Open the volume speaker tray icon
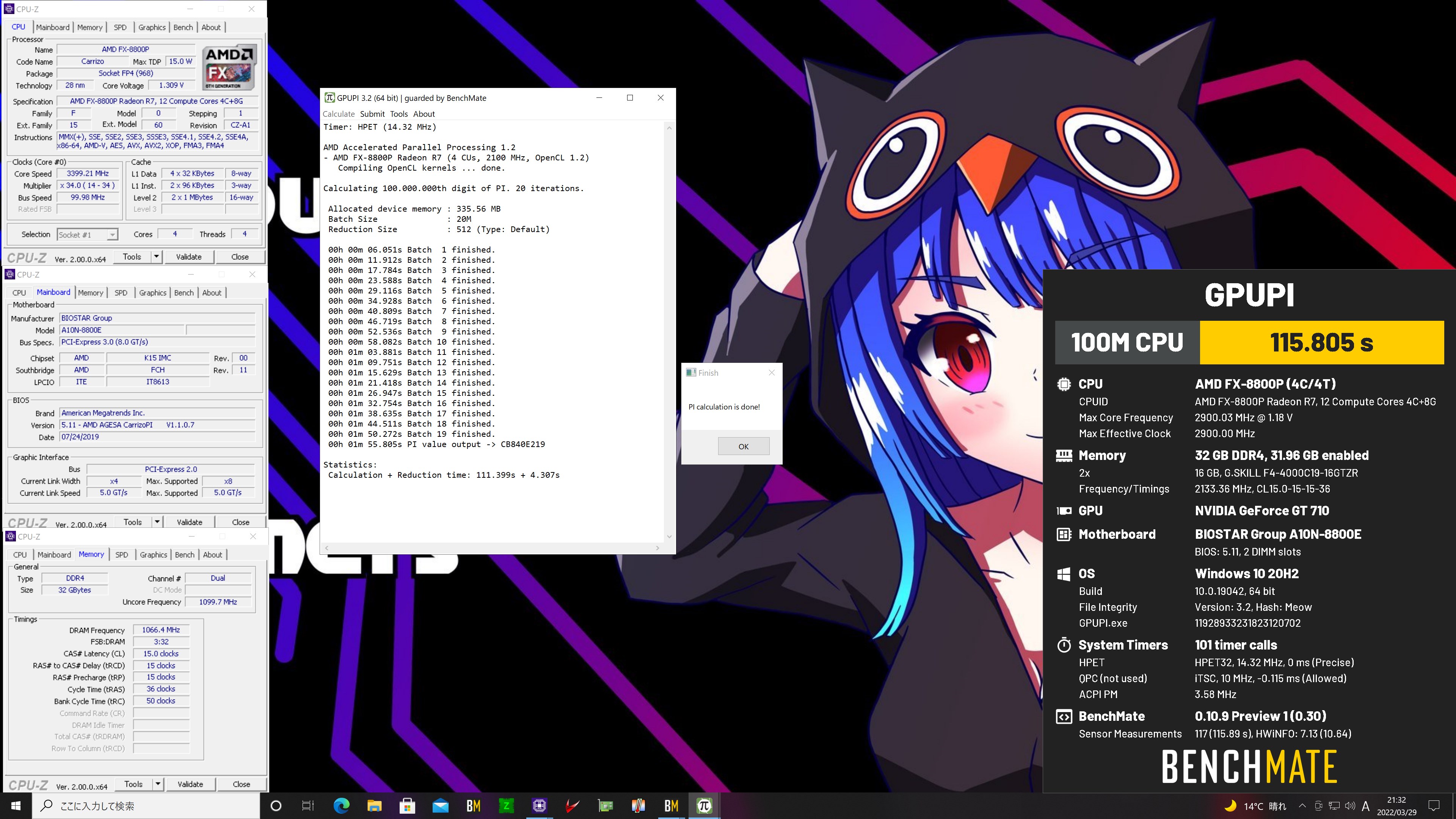 pyautogui.click(x=1350, y=806)
